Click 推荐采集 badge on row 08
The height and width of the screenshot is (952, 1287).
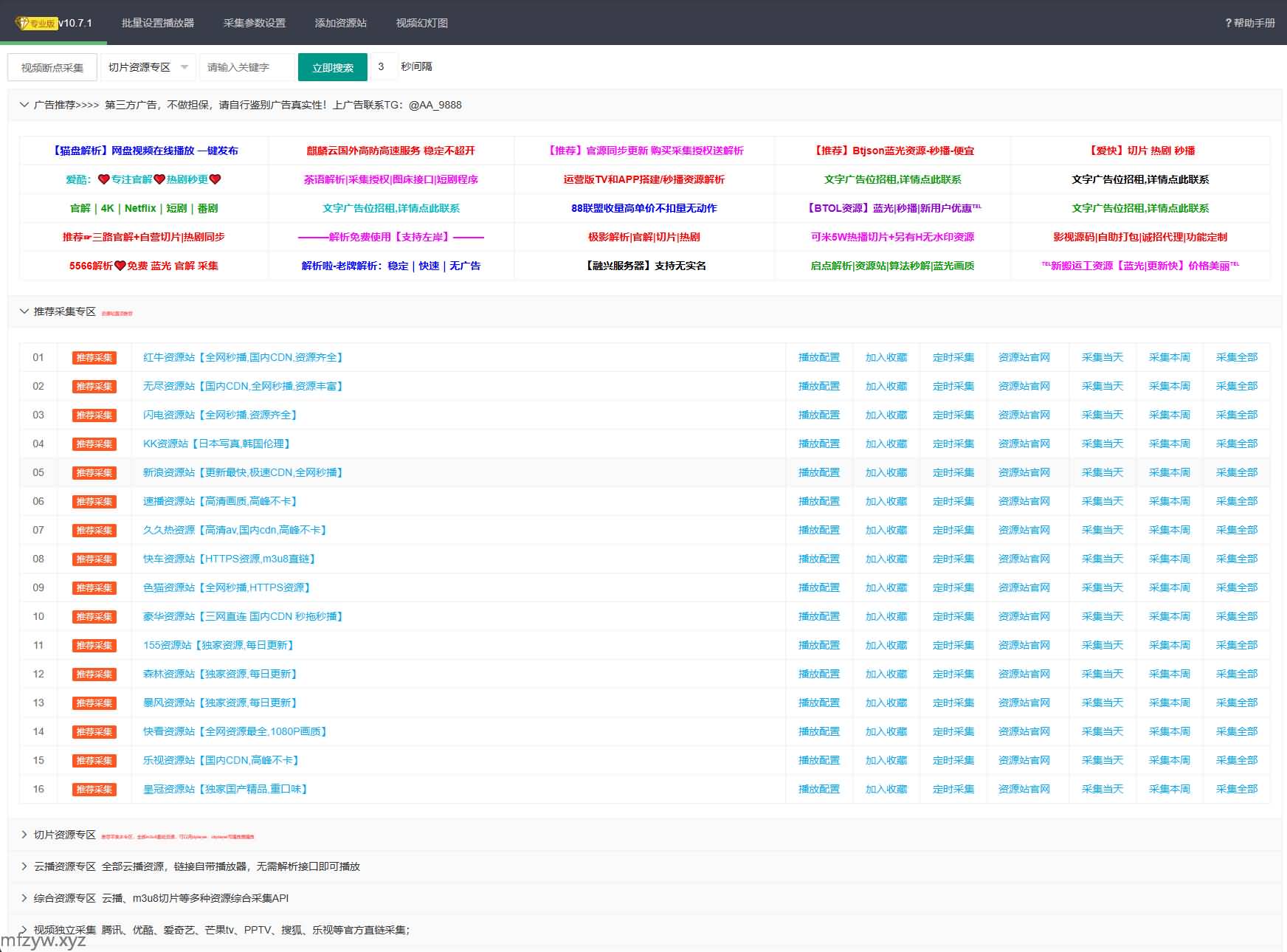(x=94, y=559)
